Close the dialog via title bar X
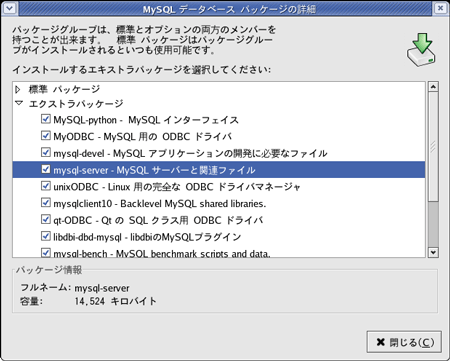This screenshot has height=361, width=450. point(440,8)
